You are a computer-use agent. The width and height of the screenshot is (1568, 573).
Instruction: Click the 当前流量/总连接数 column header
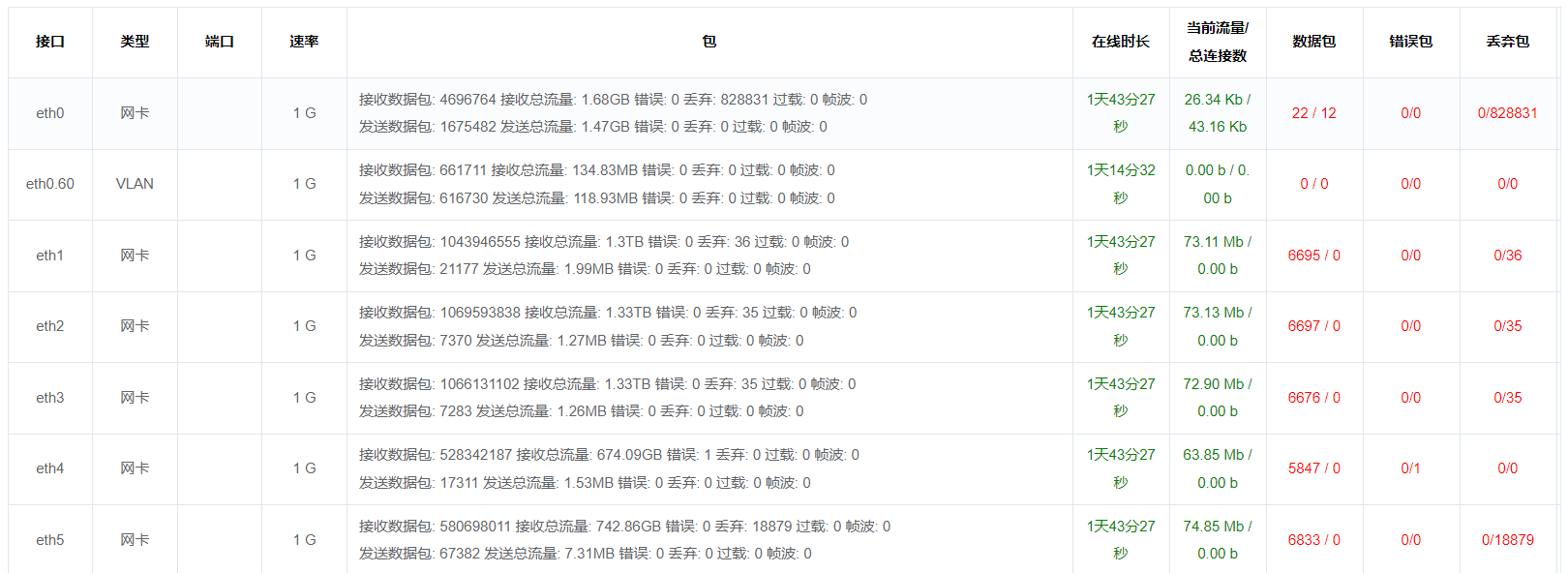[x=1218, y=42]
